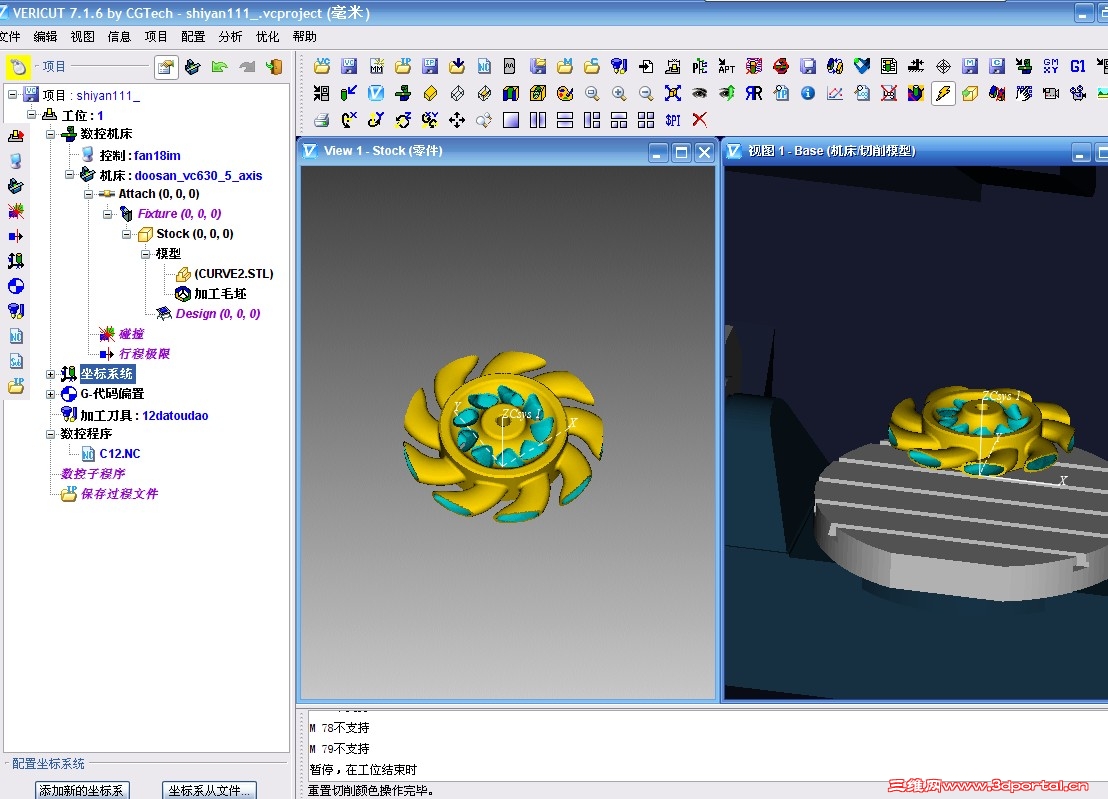Select the Design (0, 0, 0) item
This screenshot has height=799, width=1108.
coord(218,314)
